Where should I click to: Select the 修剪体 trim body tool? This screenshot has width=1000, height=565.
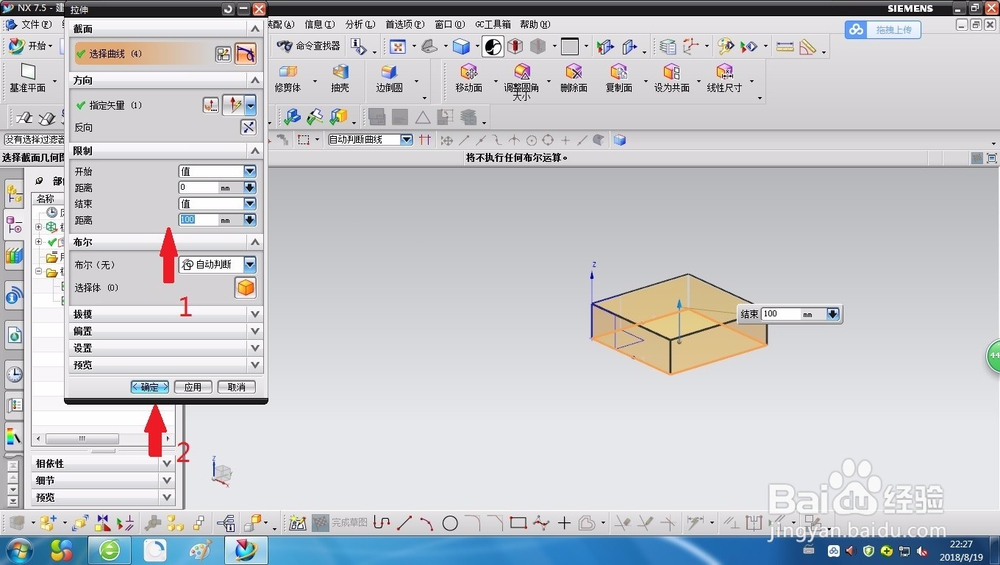tap(288, 78)
